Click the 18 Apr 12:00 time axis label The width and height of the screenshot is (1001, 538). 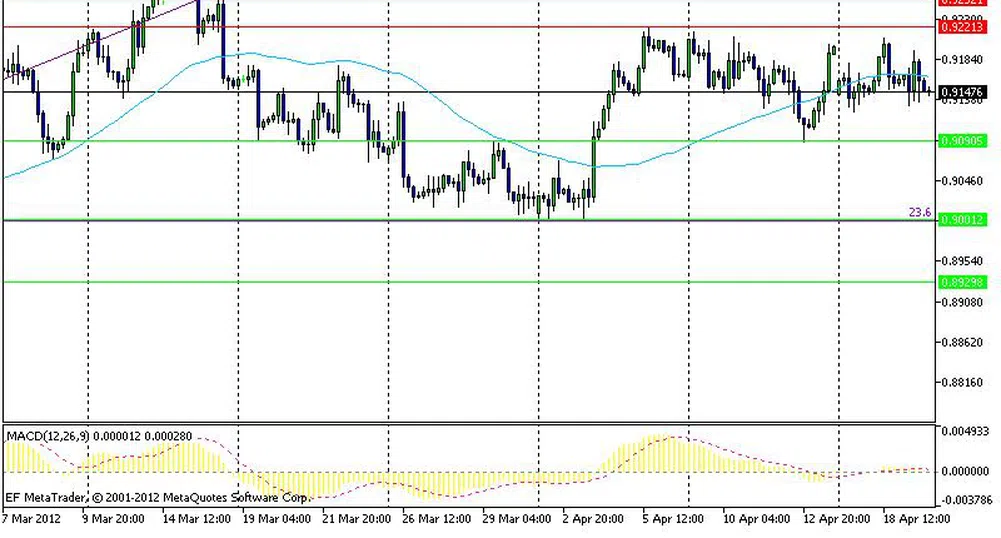(916, 519)
